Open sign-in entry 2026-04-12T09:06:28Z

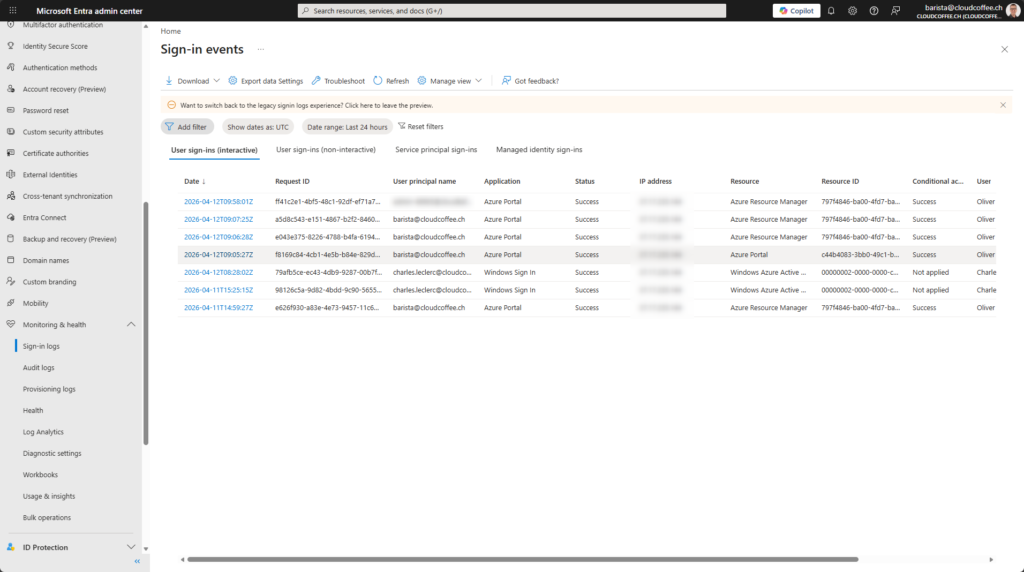pyautogui.click(x=218, y=237)
